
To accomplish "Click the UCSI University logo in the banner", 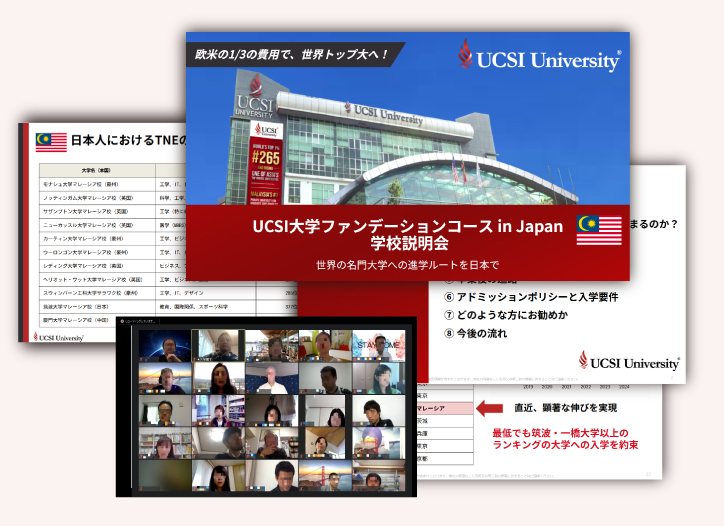I will [538, 56].
